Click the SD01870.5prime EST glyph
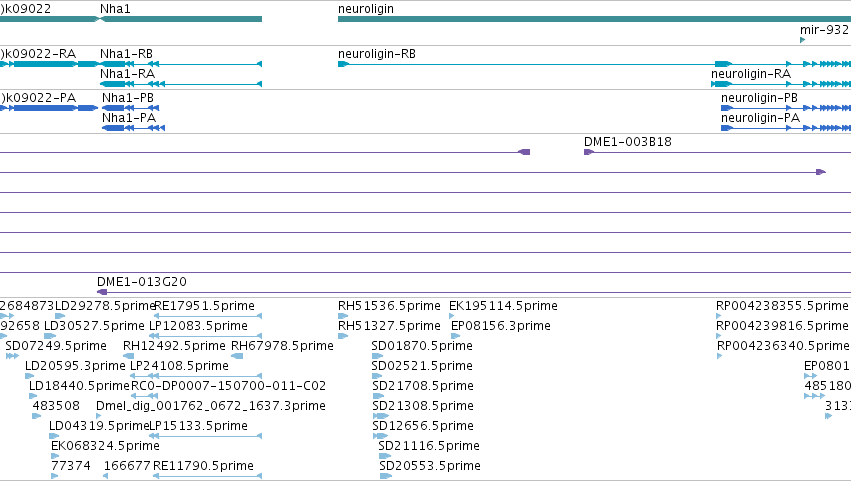Viewport: 851px width, 481px height. tap(377, 356)
